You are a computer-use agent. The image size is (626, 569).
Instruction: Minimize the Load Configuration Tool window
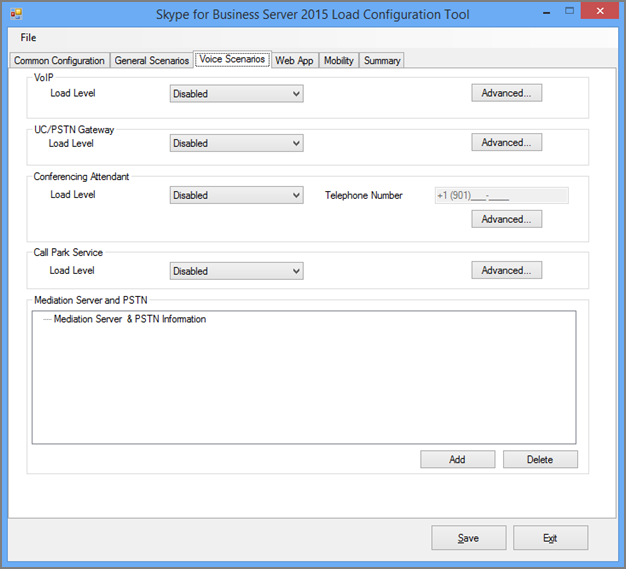(x=547, y=13)
